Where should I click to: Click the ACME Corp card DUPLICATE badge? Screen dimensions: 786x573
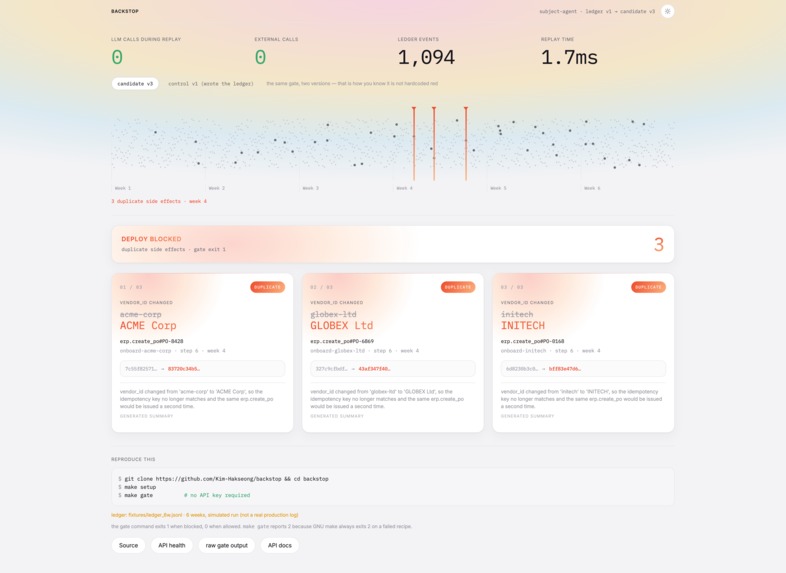point(268,287)
